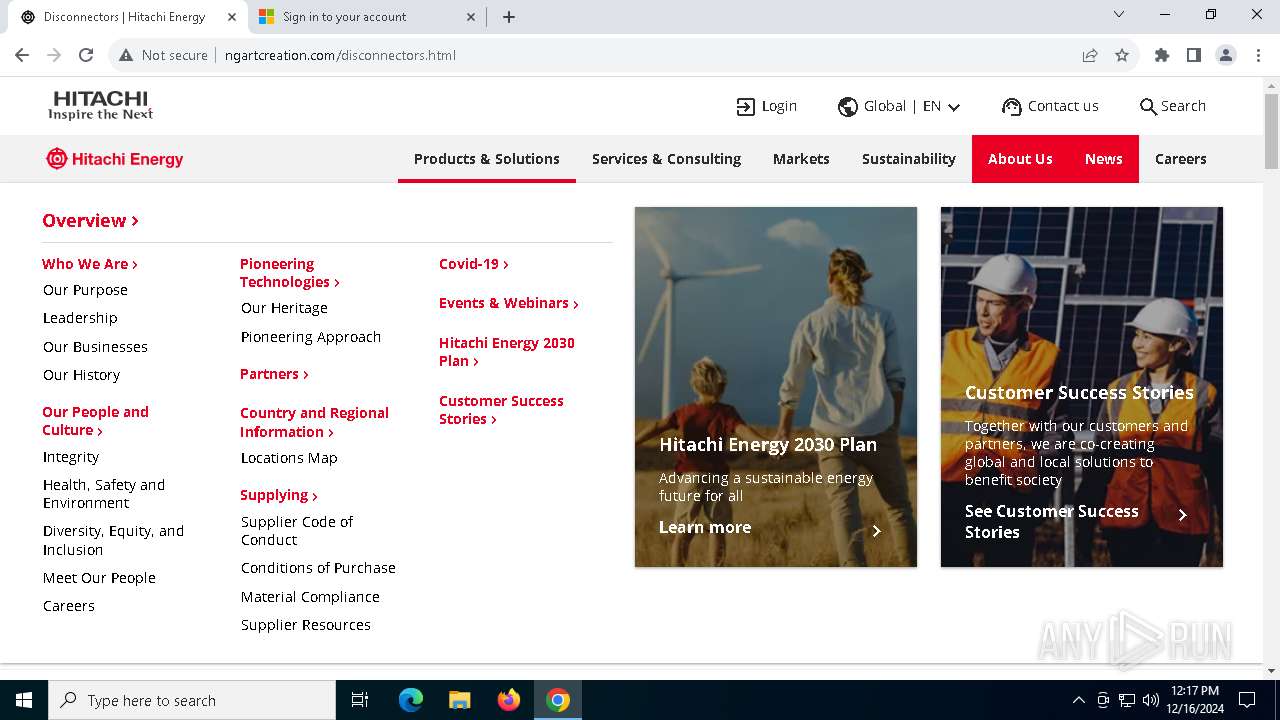Open Covid-19 link
1280x720 pixels.
[474, 264]
